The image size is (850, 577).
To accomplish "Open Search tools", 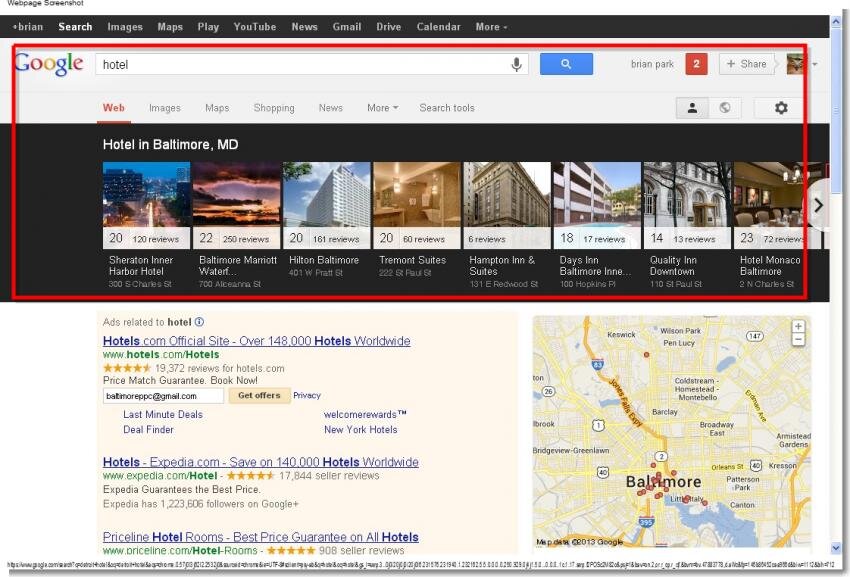I will (x=447, y=108).
